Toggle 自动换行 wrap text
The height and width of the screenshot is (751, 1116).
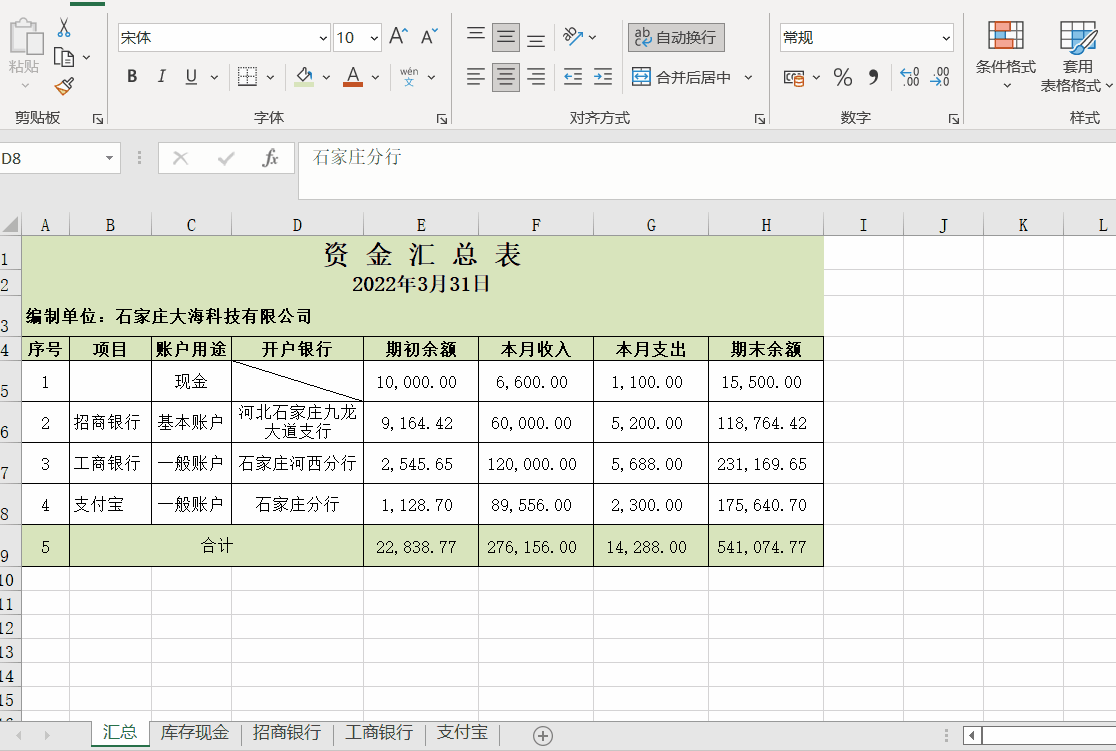click(x=676, y=36)
